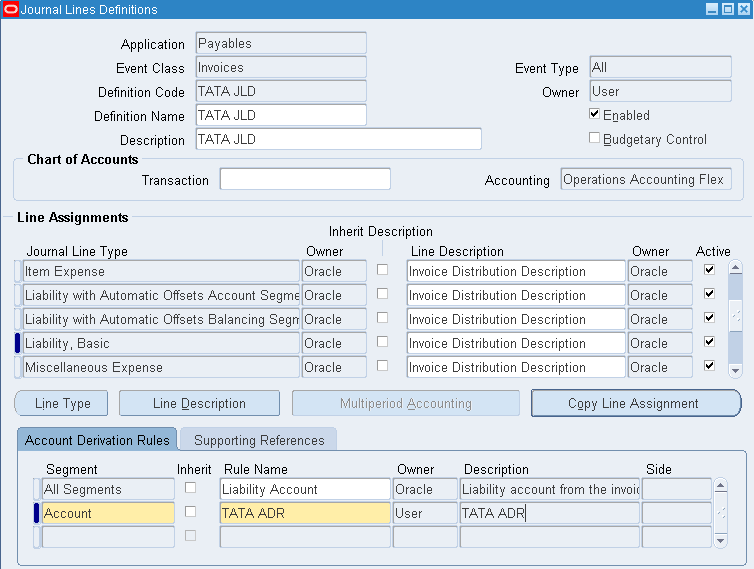
Task: Click the Account Derivation Rules scroll up arrow
Action: pyautogui.click(x=719, y=487)
